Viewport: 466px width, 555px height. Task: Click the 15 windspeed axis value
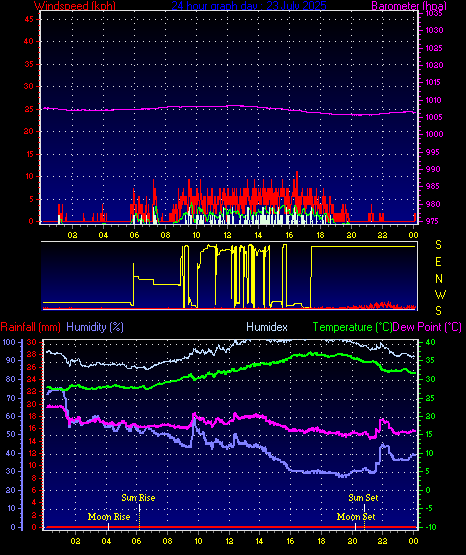(29, 154)
